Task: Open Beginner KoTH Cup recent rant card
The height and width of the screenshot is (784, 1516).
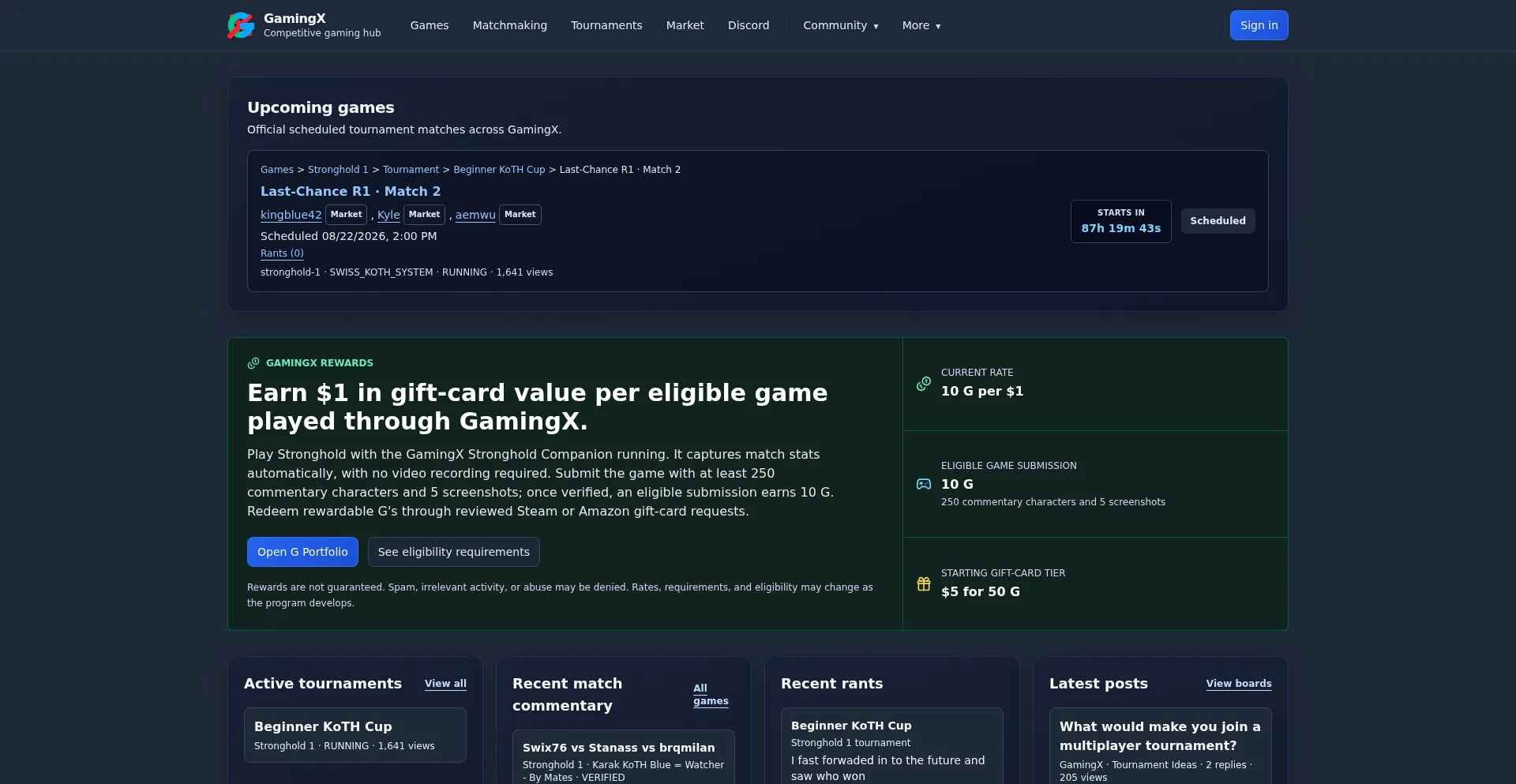Action: coord(892,745)
